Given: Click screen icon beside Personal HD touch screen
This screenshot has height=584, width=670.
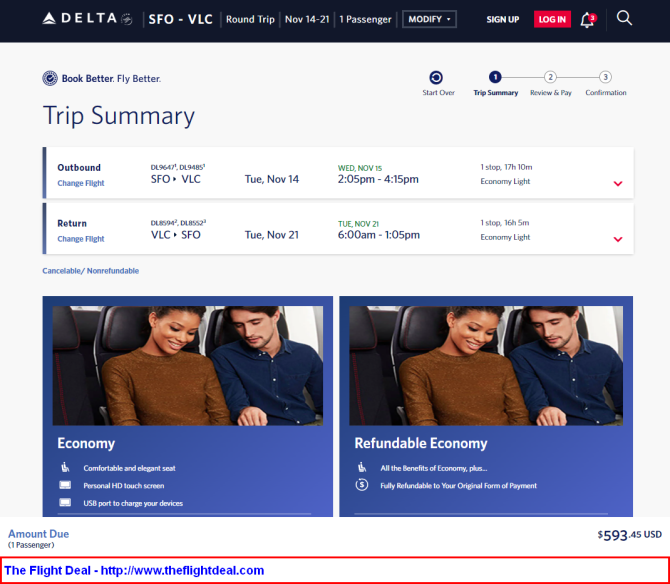Looking at the screenshot, I should tap(65, 485).
